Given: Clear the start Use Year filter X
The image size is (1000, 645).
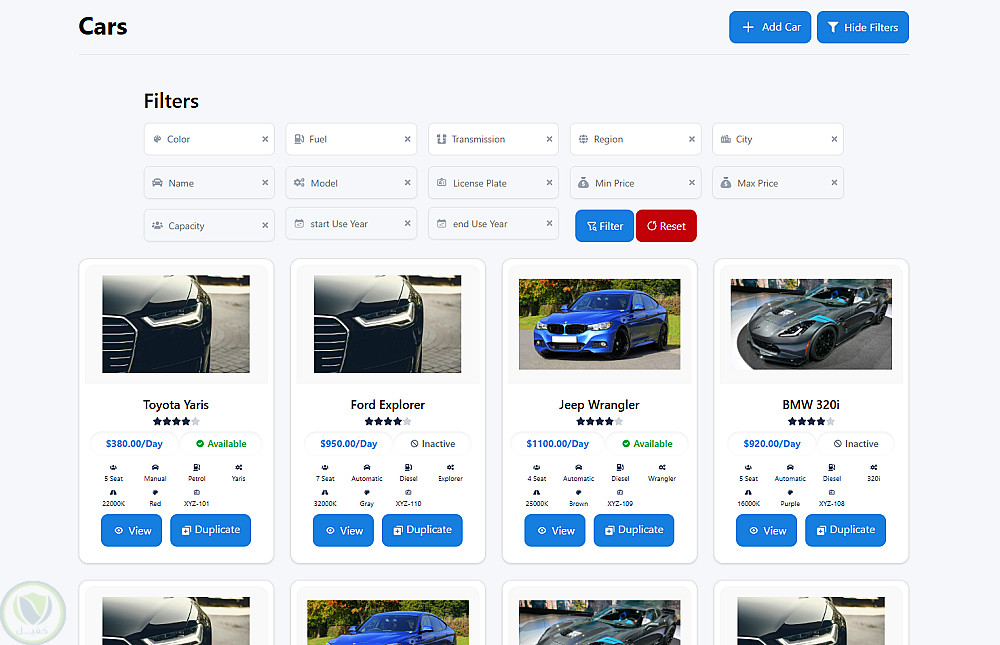Looking at the screenshot, I should (x=408, y=223).
